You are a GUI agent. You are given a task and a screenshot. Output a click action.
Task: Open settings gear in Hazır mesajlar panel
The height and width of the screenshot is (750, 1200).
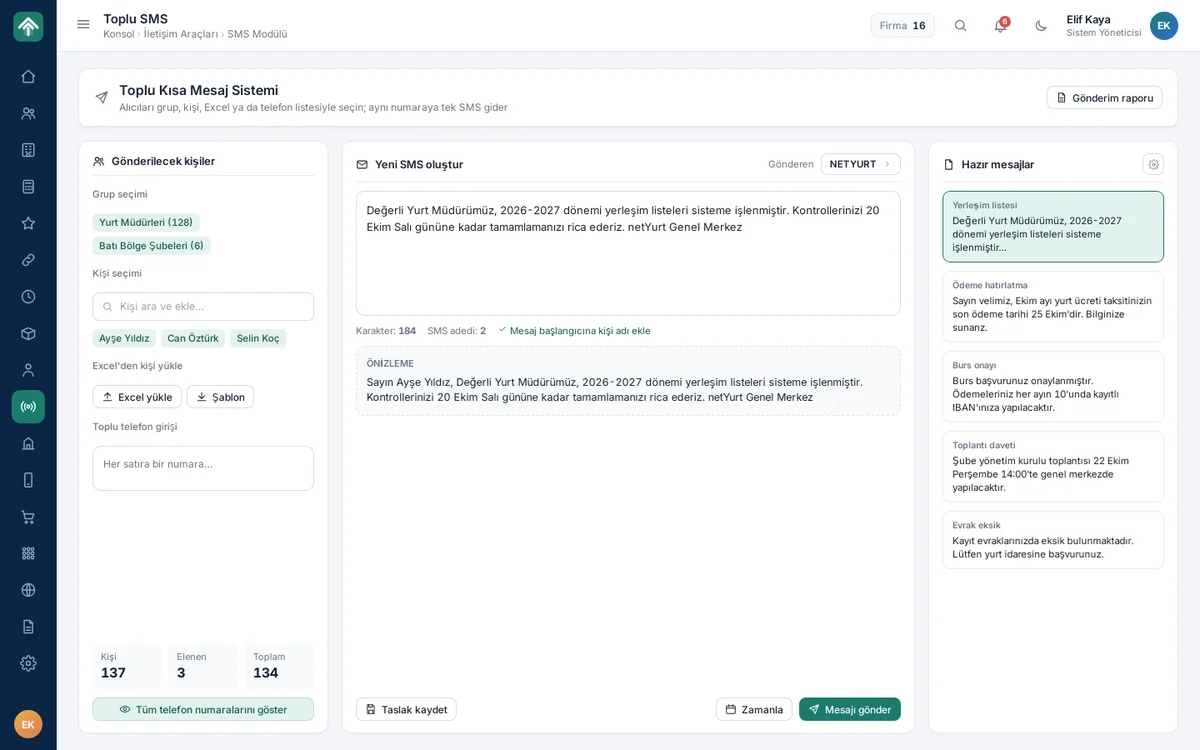(1153, 164)
